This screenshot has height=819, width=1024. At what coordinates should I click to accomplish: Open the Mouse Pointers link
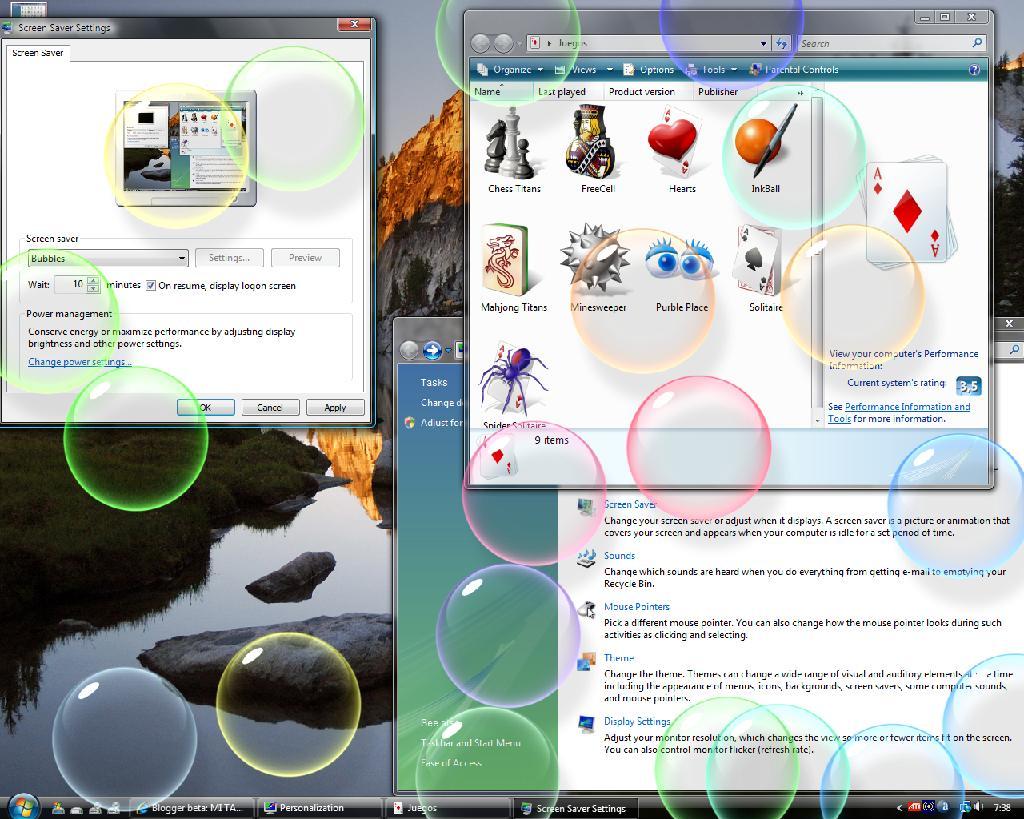click(637, 607)
